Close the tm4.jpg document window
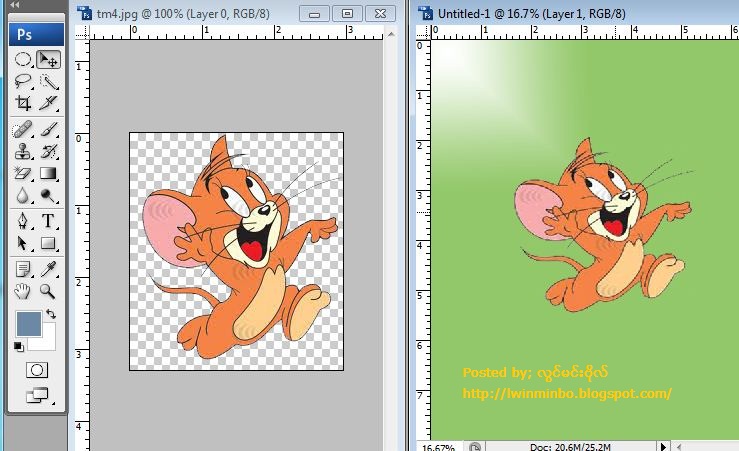739x451 pixels. pos(380,14)
